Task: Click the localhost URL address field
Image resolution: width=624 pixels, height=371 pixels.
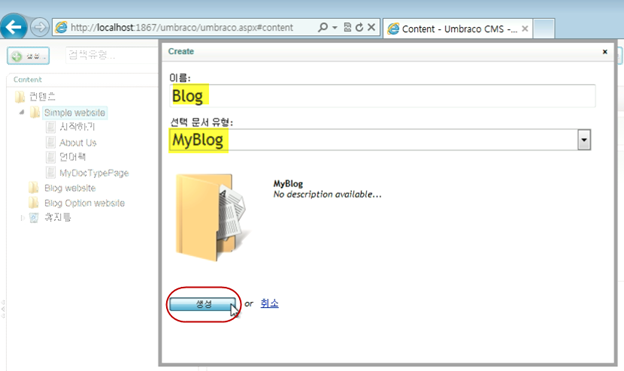Action: pyautogui.click(x=182, y=27)
